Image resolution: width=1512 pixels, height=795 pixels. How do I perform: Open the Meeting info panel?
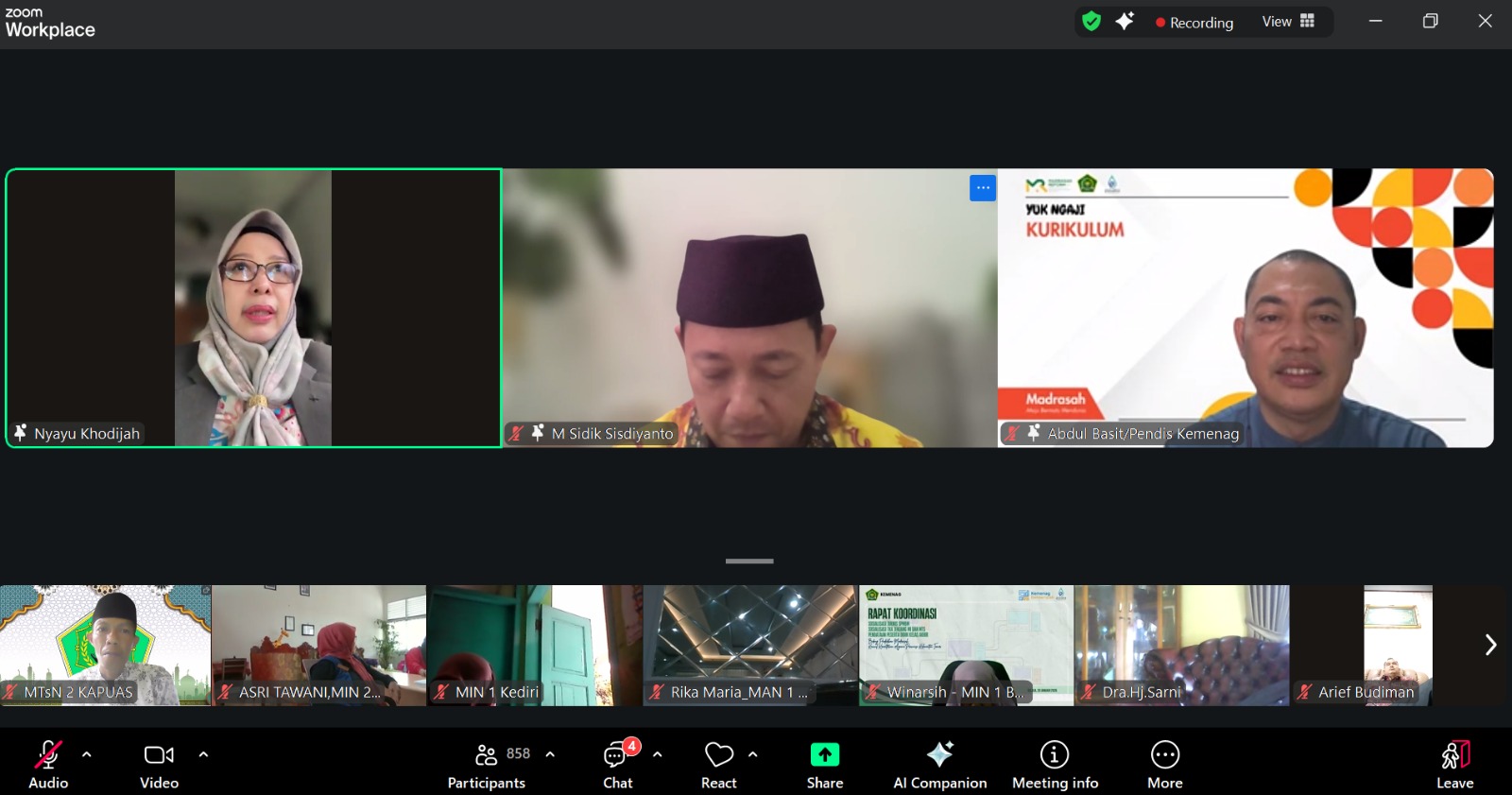(1055, 764)
